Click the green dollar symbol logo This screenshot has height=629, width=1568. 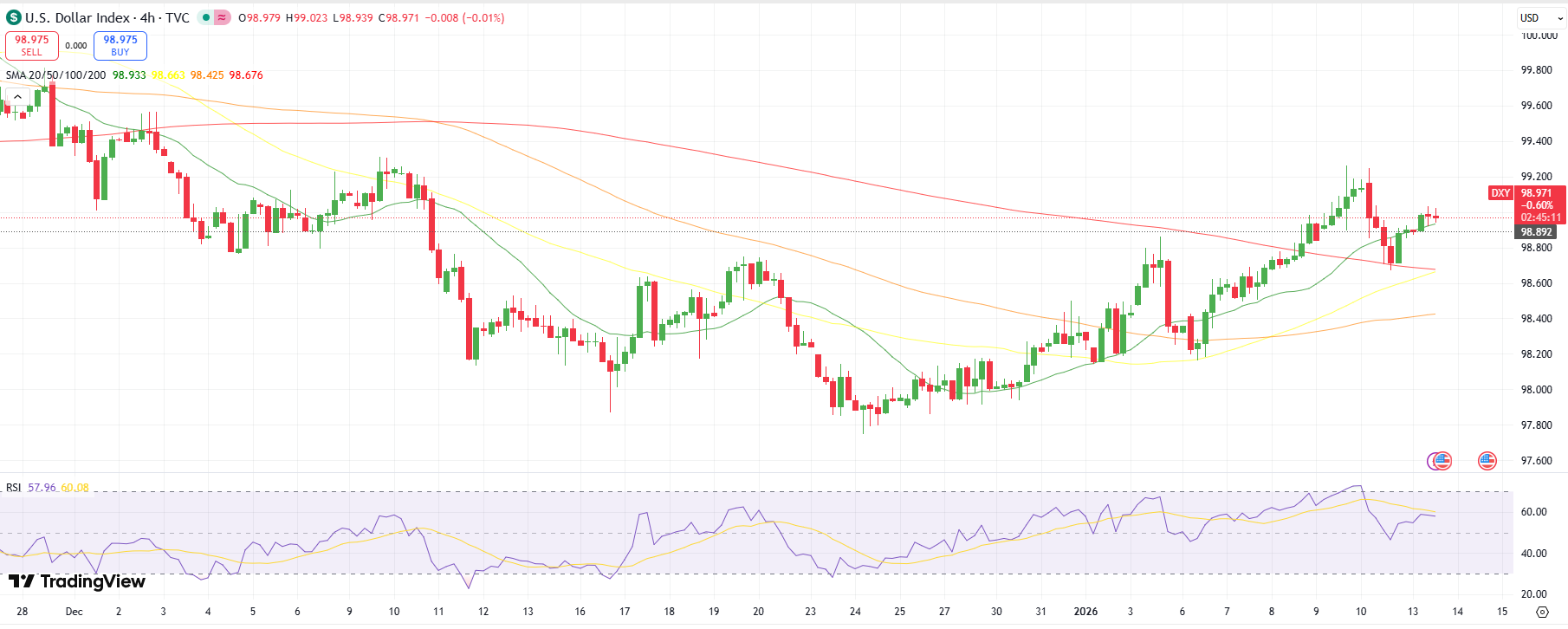click(x=13, y=17)
